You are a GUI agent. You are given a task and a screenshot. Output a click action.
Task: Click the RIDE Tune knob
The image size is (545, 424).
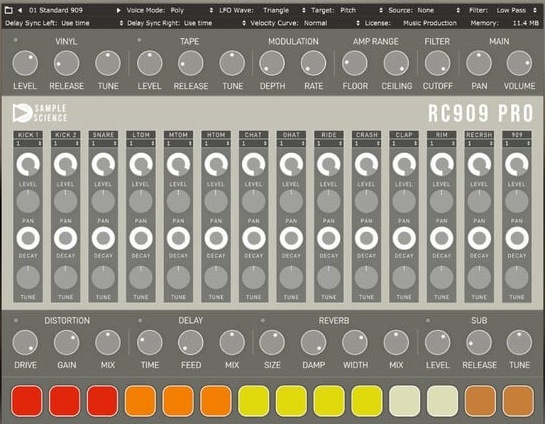[329, 277]
